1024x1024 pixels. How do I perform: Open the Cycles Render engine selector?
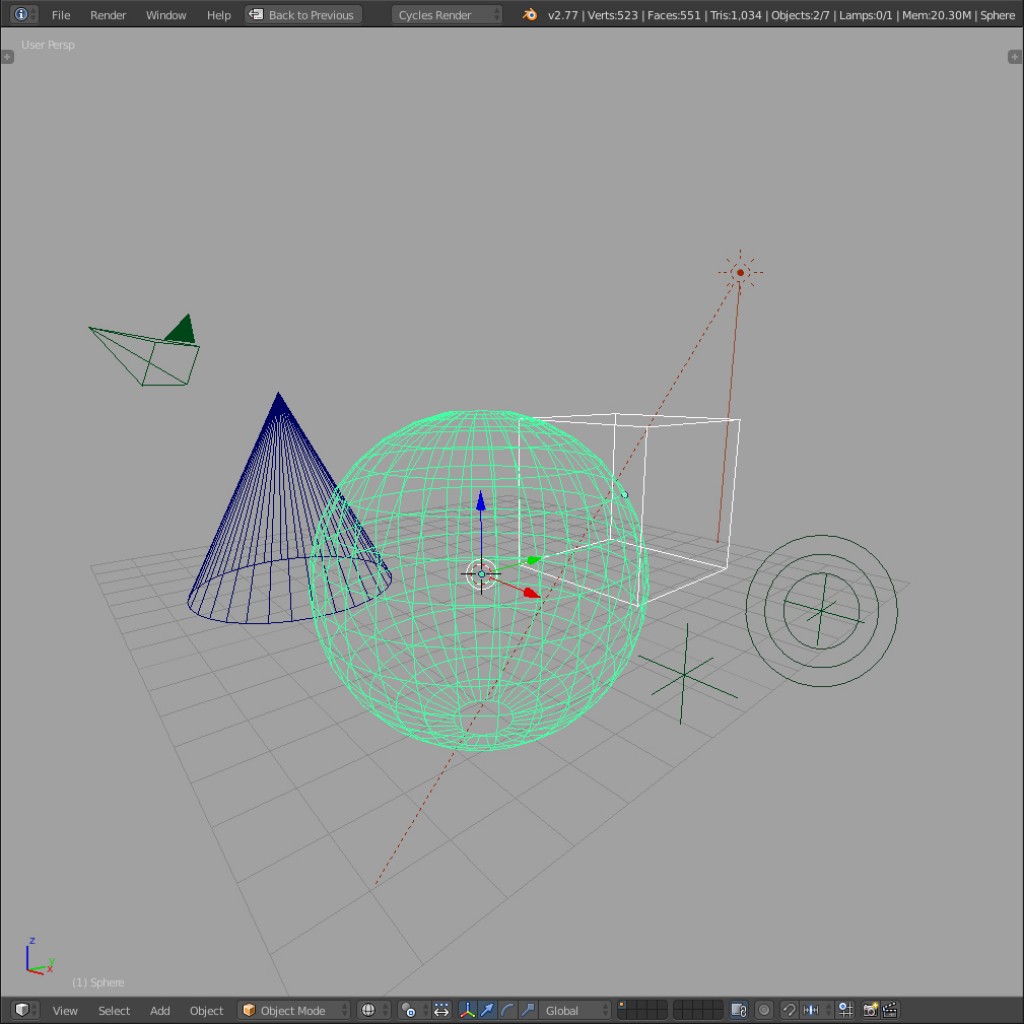[447, 14]
